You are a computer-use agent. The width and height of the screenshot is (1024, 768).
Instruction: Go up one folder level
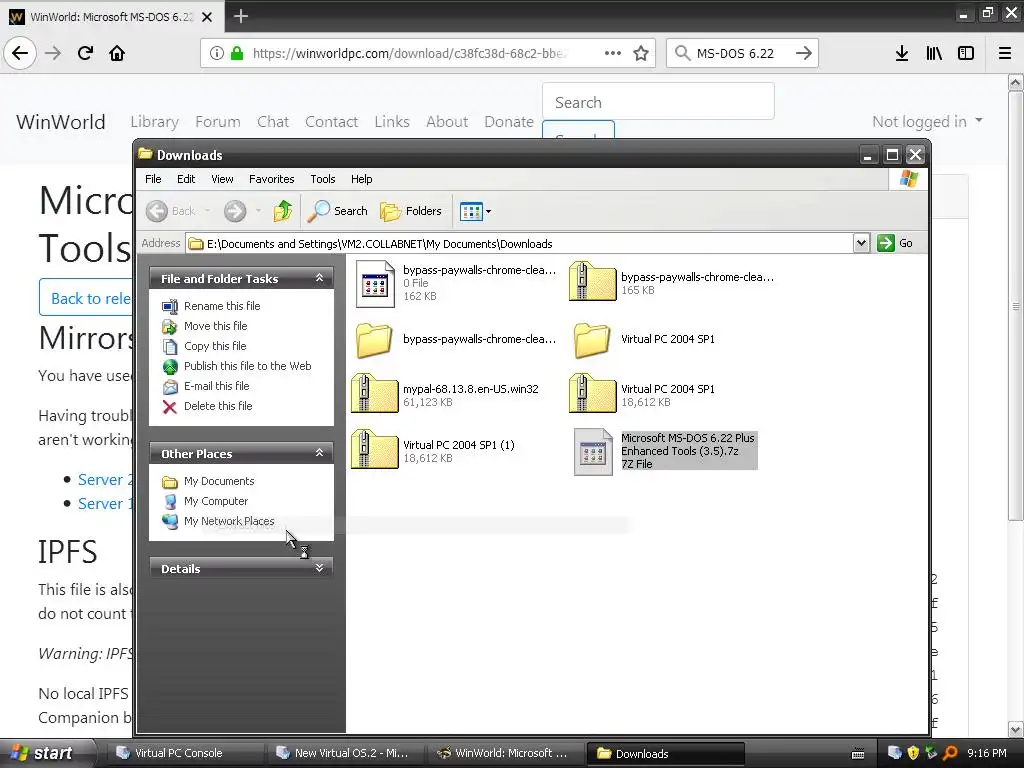[283, 211]
